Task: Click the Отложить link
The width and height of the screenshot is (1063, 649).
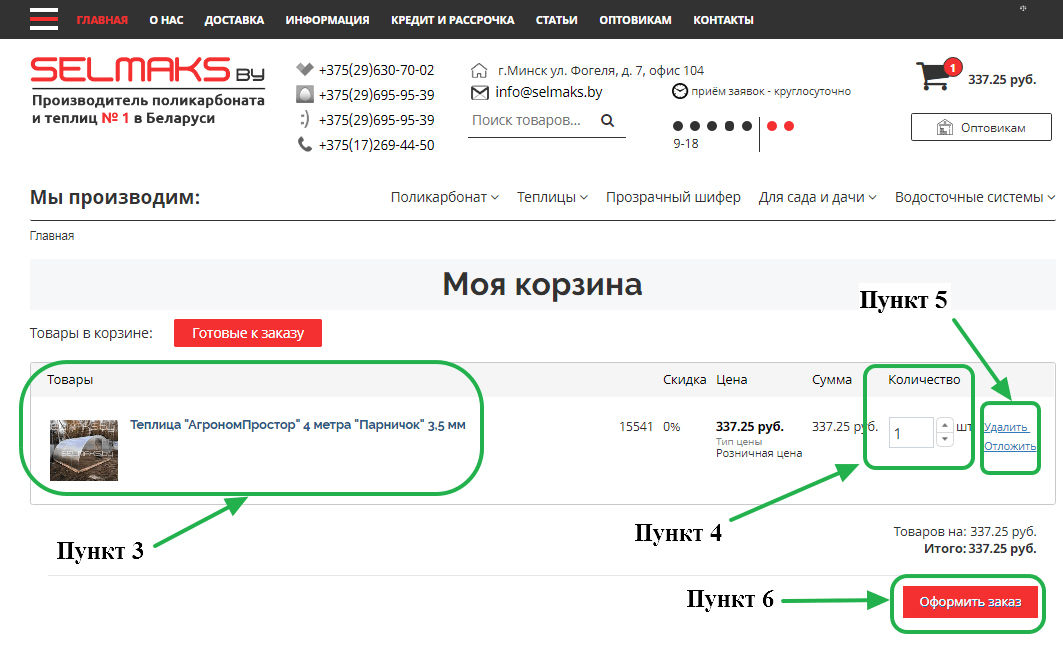Action: [1009, 446]
